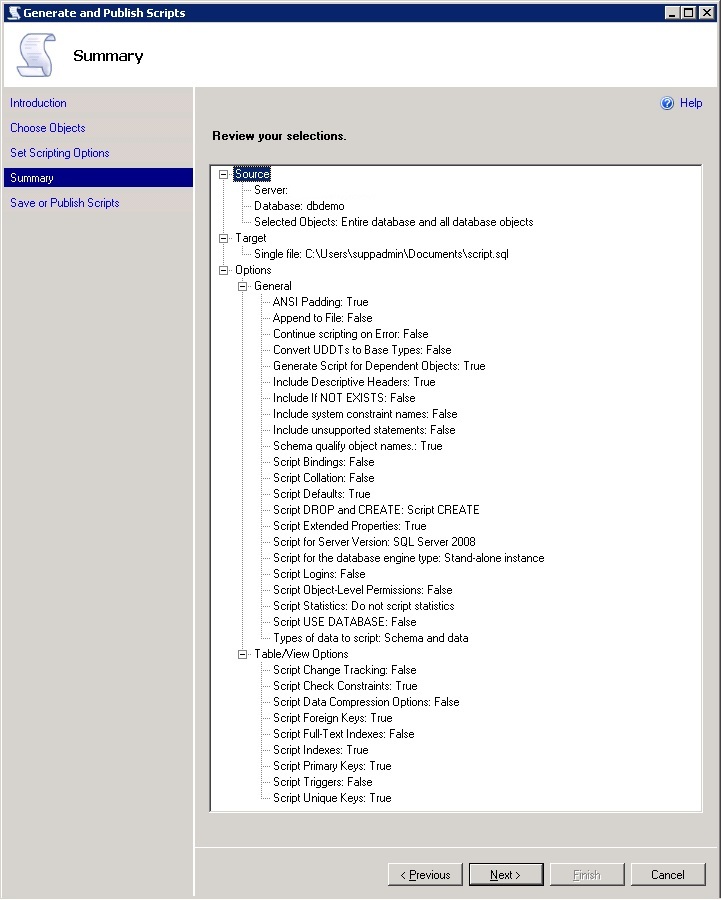Cancel the script generation wizard
This screenshot has width=721, height=900.
coord(667,875)
